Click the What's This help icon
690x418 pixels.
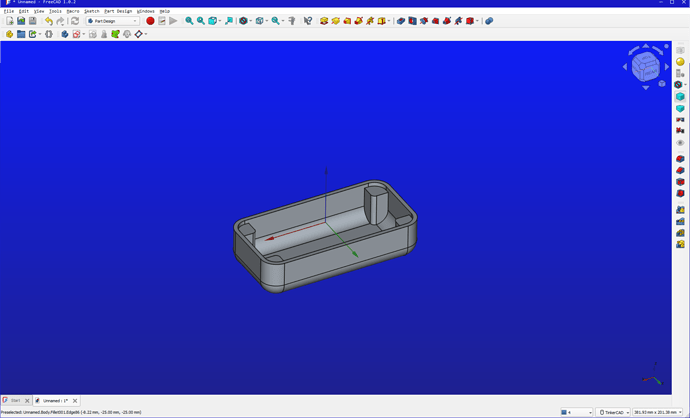308,21
